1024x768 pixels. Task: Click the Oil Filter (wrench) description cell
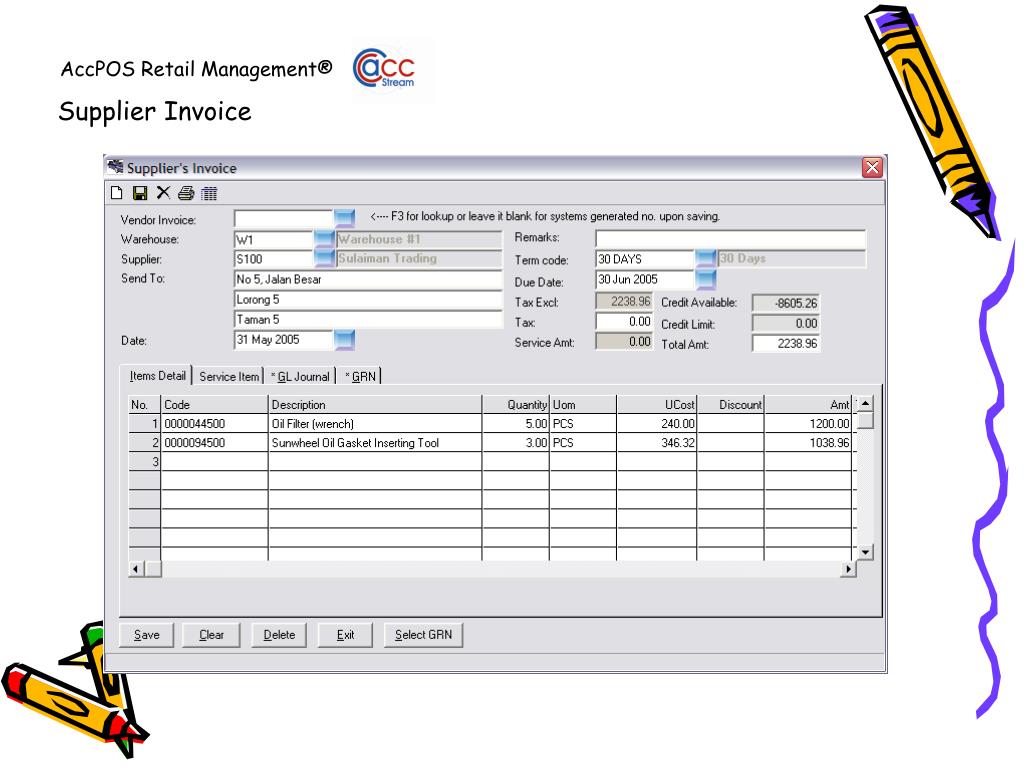coord(375,423)
